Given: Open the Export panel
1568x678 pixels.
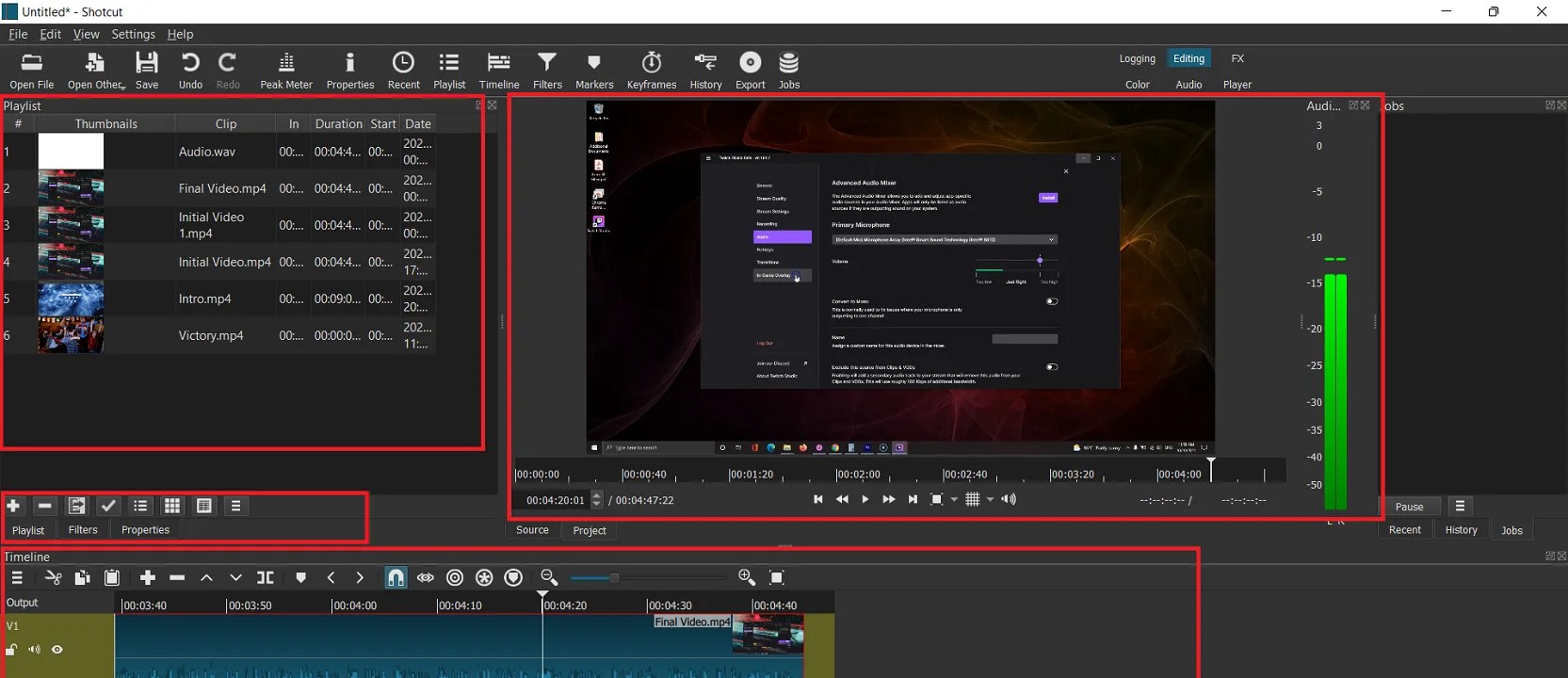Looking at the screenshot, I should (x=751, y=71).
